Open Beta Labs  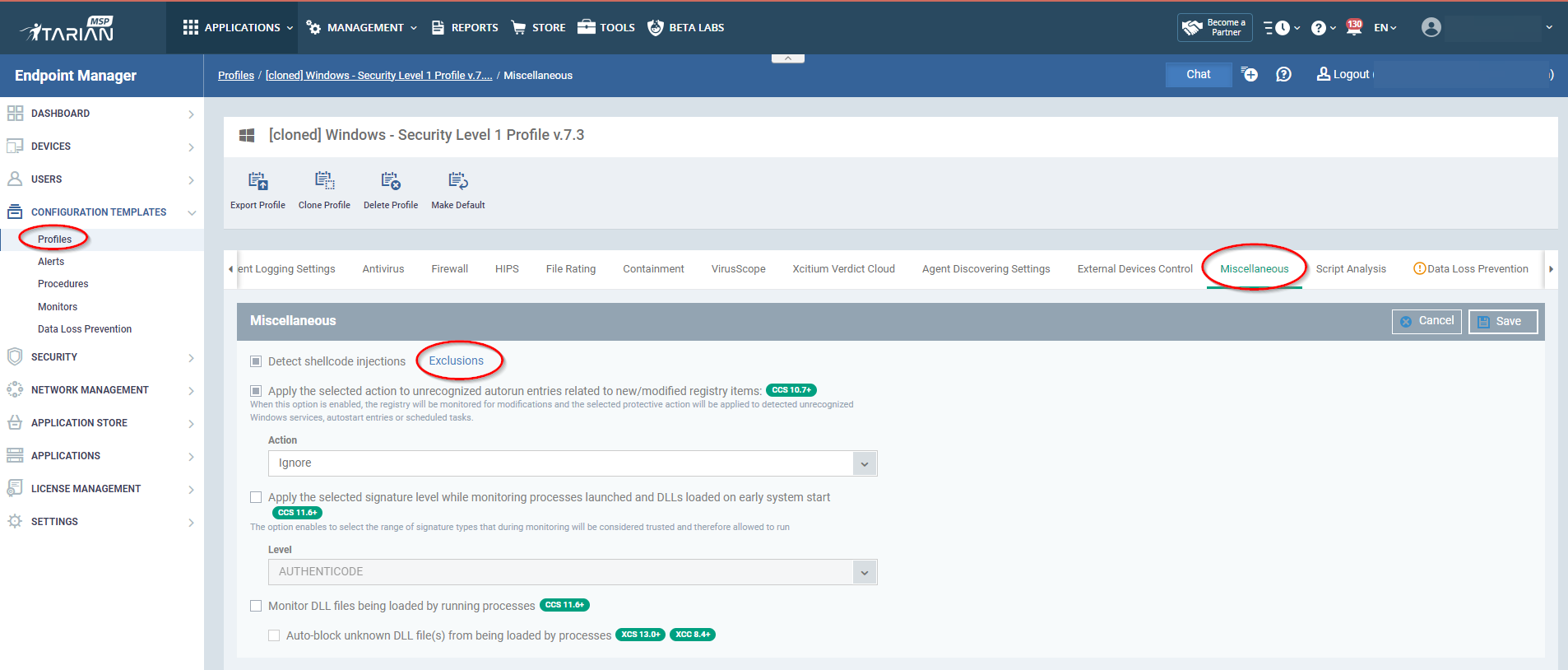685,27
